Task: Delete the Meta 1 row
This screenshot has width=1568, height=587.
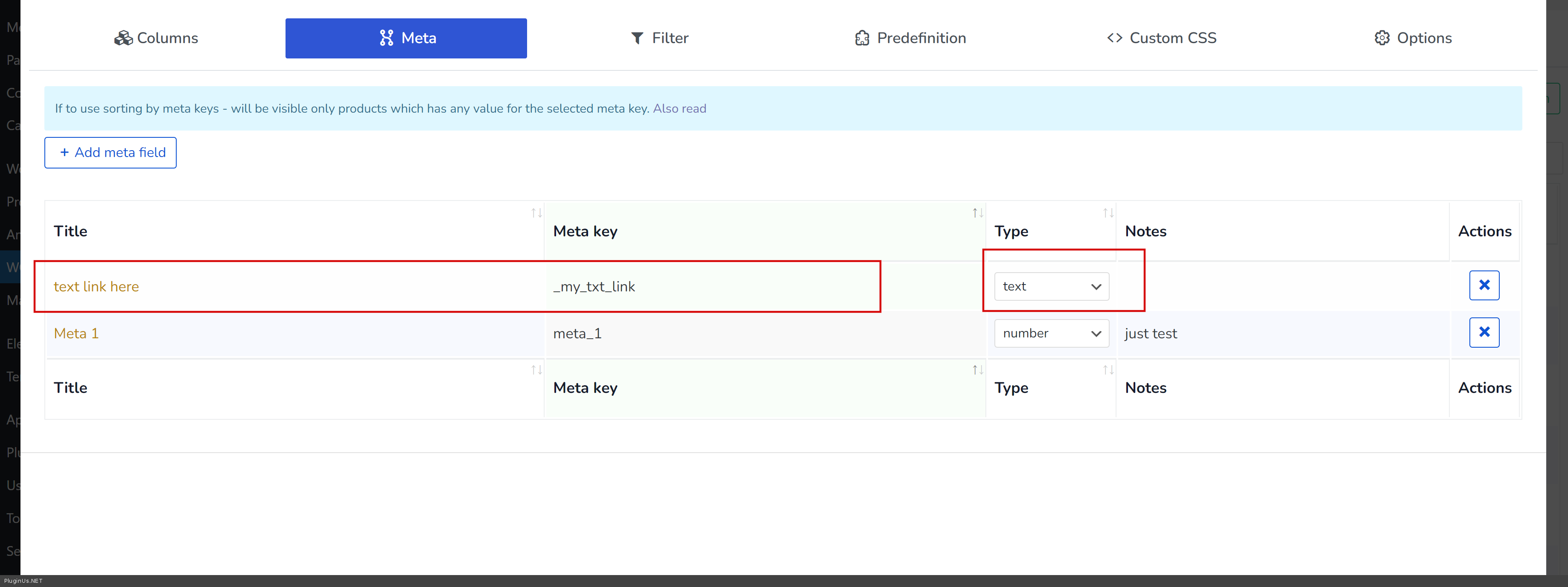Action: tap(1483, 332)
